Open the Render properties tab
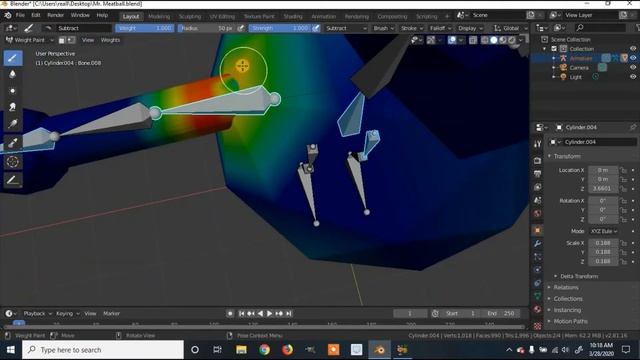Viewport: 640px width, 360px height. 538,160
